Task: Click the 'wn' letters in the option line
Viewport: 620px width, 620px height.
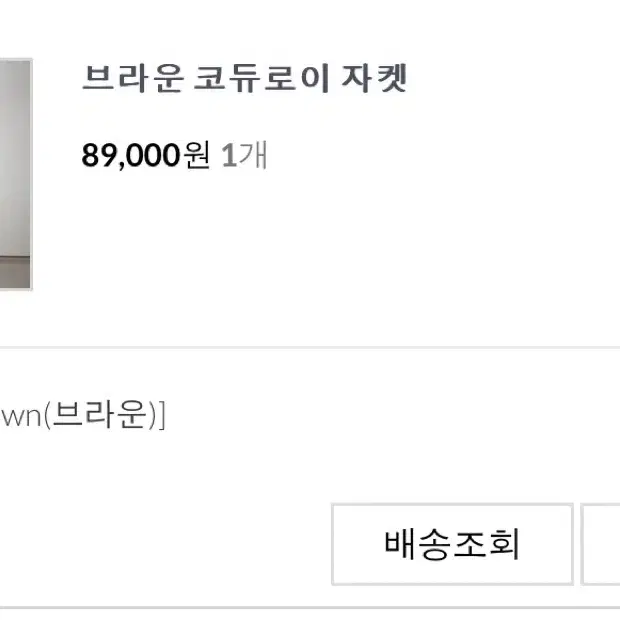Action: click(x=21, y=417)
